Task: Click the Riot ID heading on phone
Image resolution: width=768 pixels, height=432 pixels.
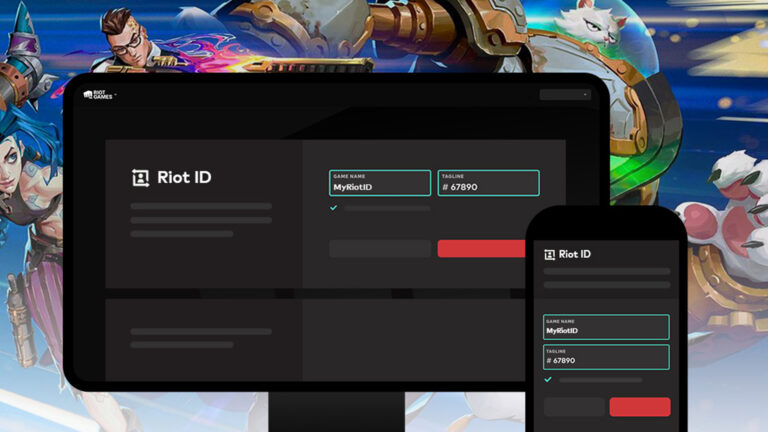Action: (x=575, y=254)
